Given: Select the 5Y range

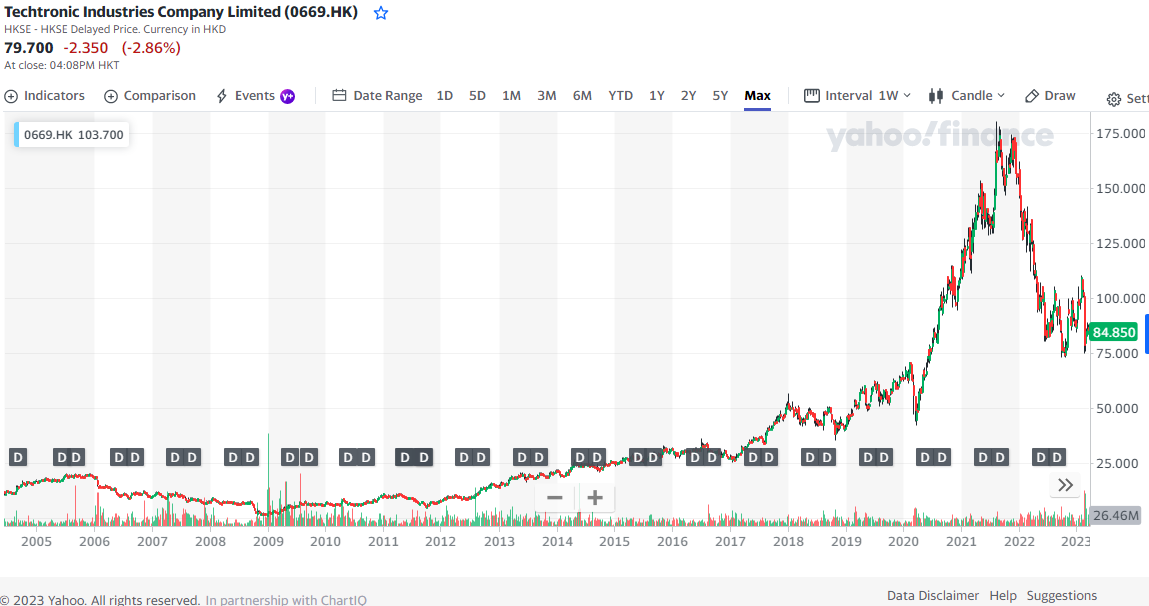Looking at the screenshot, I should pyautogui.click(x=720, y=96).
